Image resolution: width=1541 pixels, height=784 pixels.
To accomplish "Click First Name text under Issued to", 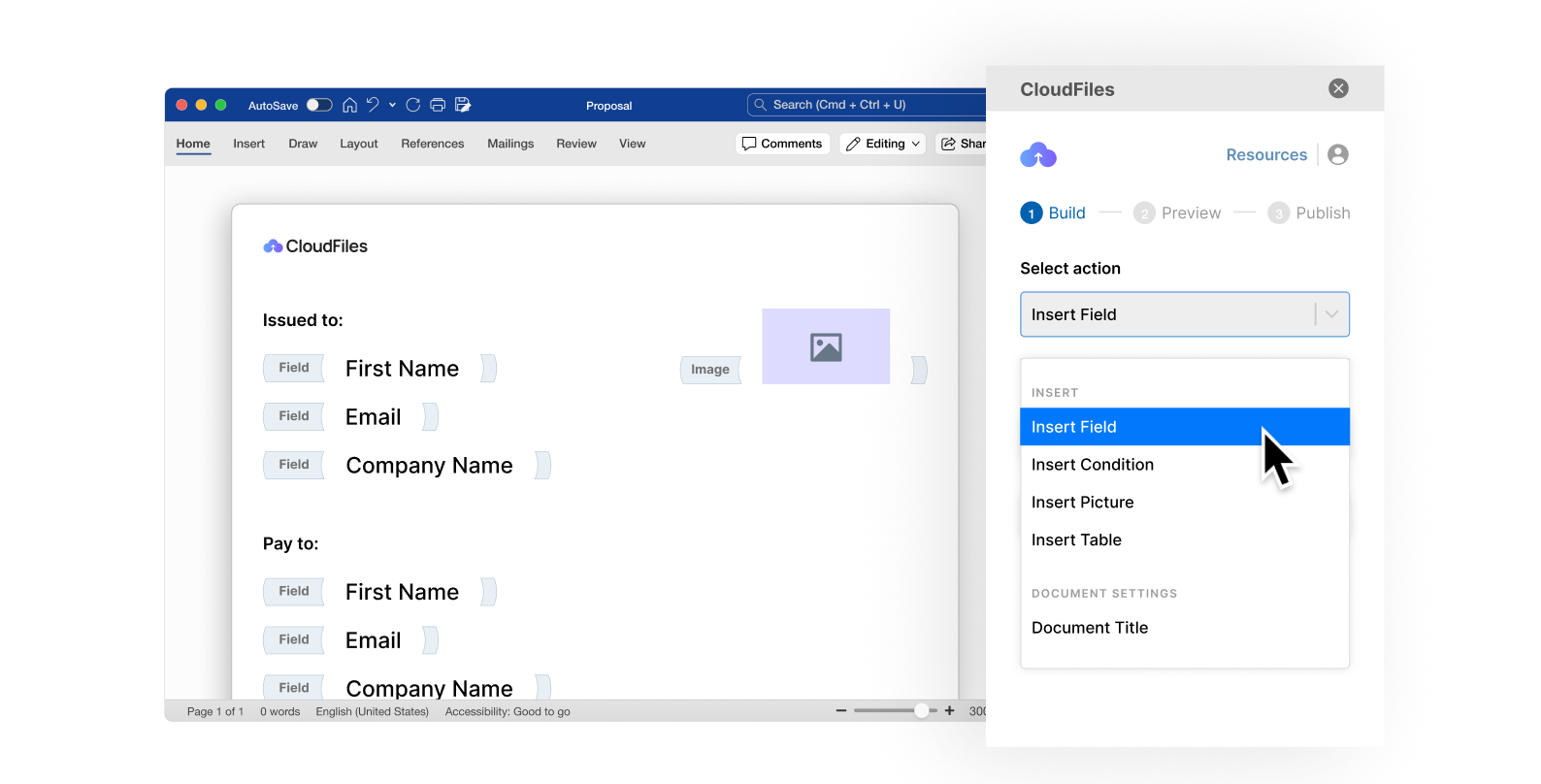I will [x=402, y=369].
